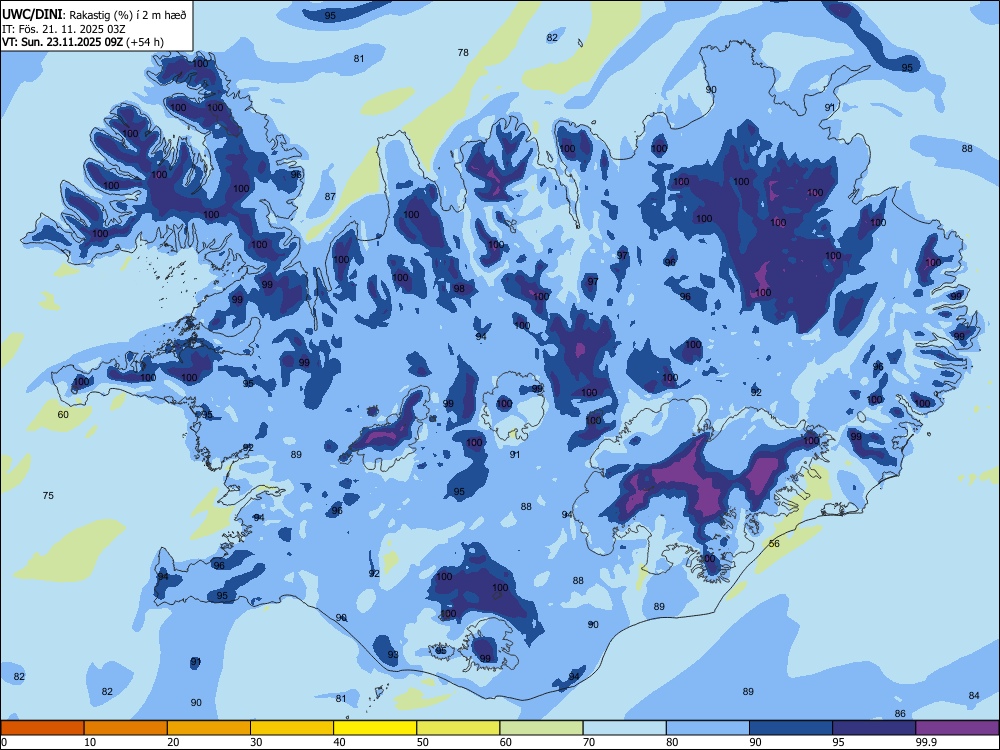Viewport: 1000px width, 750px height.
Task: Click the dark orange 0–10 legend swatch
Action: pos(42,728)
